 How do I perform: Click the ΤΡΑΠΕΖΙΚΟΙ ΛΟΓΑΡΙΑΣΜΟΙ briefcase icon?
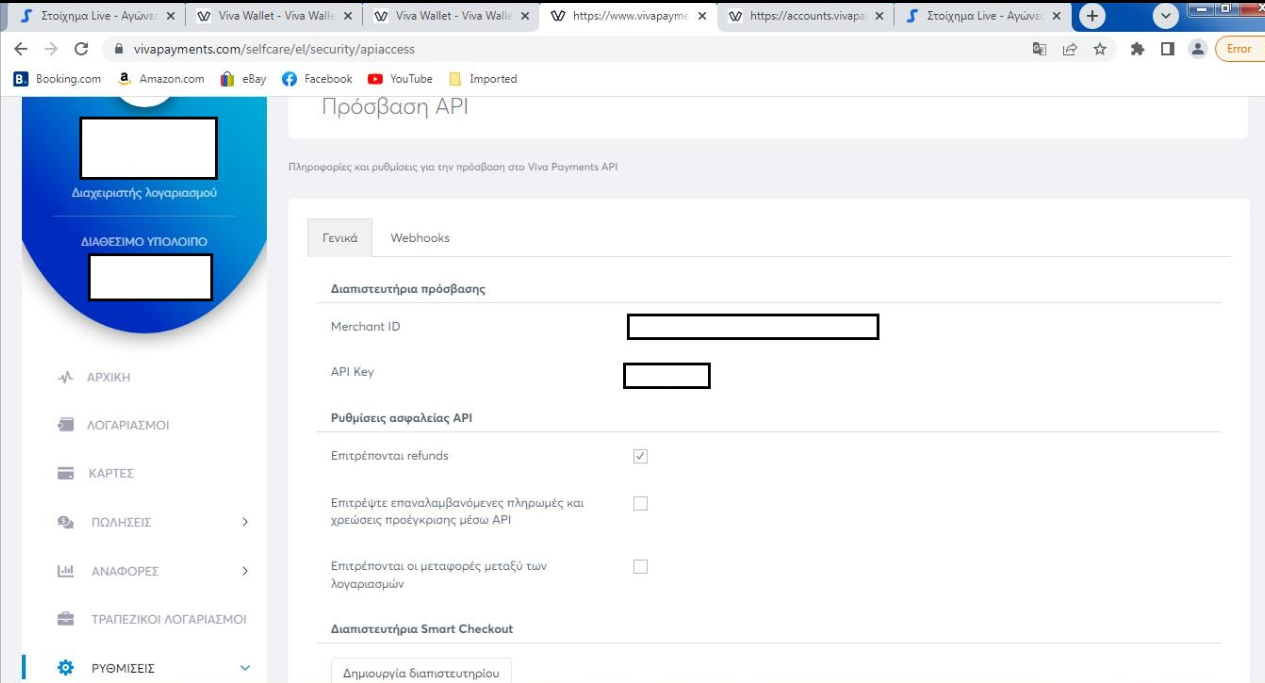pyautogui.click(x=66, y=619)
